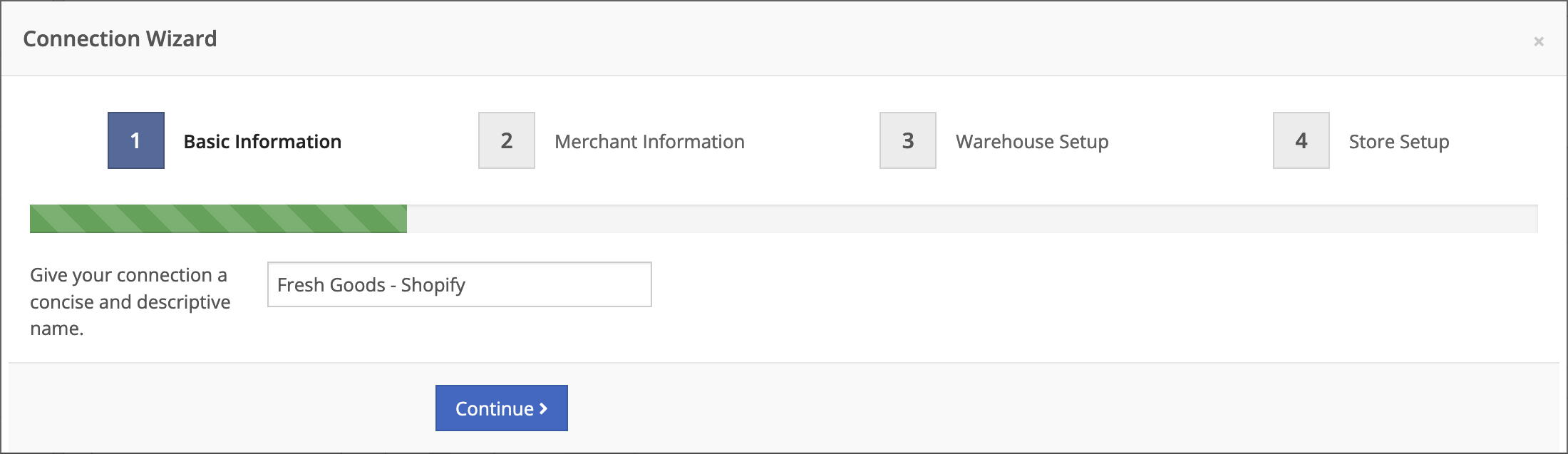Click the "Connection Wizard" dialog title
Viewport: 1568px width, 454px height.
[x=120, y=38]
